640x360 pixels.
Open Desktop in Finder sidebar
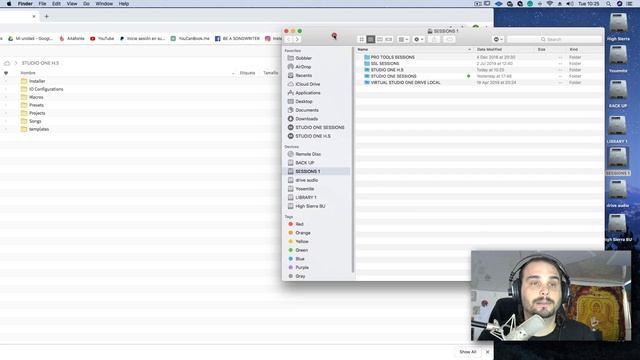[303, 101]
